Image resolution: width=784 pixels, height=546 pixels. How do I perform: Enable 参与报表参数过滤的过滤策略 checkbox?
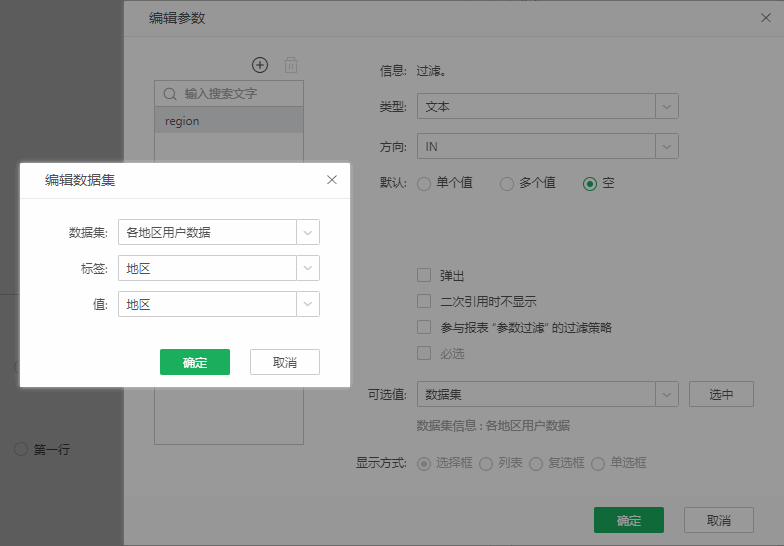pos(424,327)
